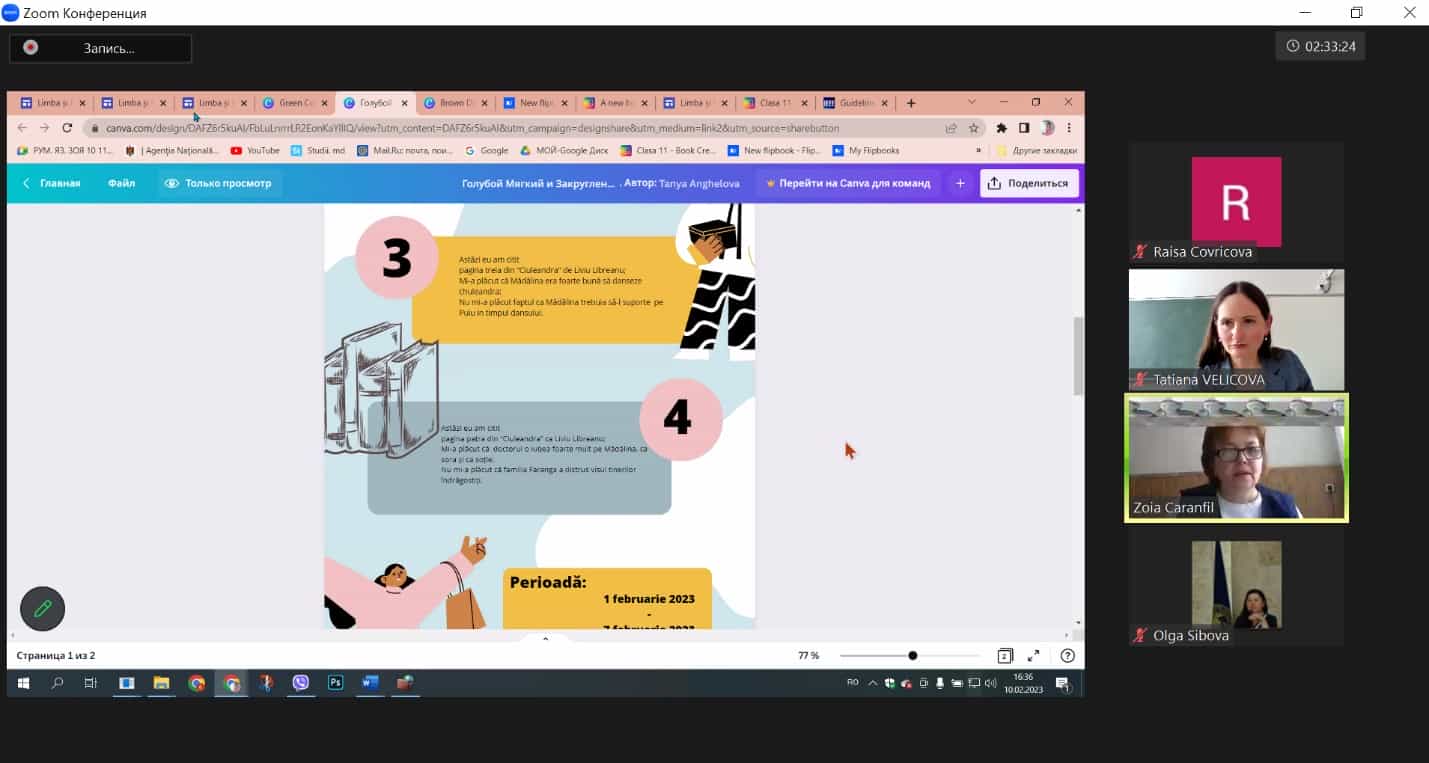Click the Viber icon in the taskbar
The height and width of the screenshot is (763, 1429).
(301, 683)
